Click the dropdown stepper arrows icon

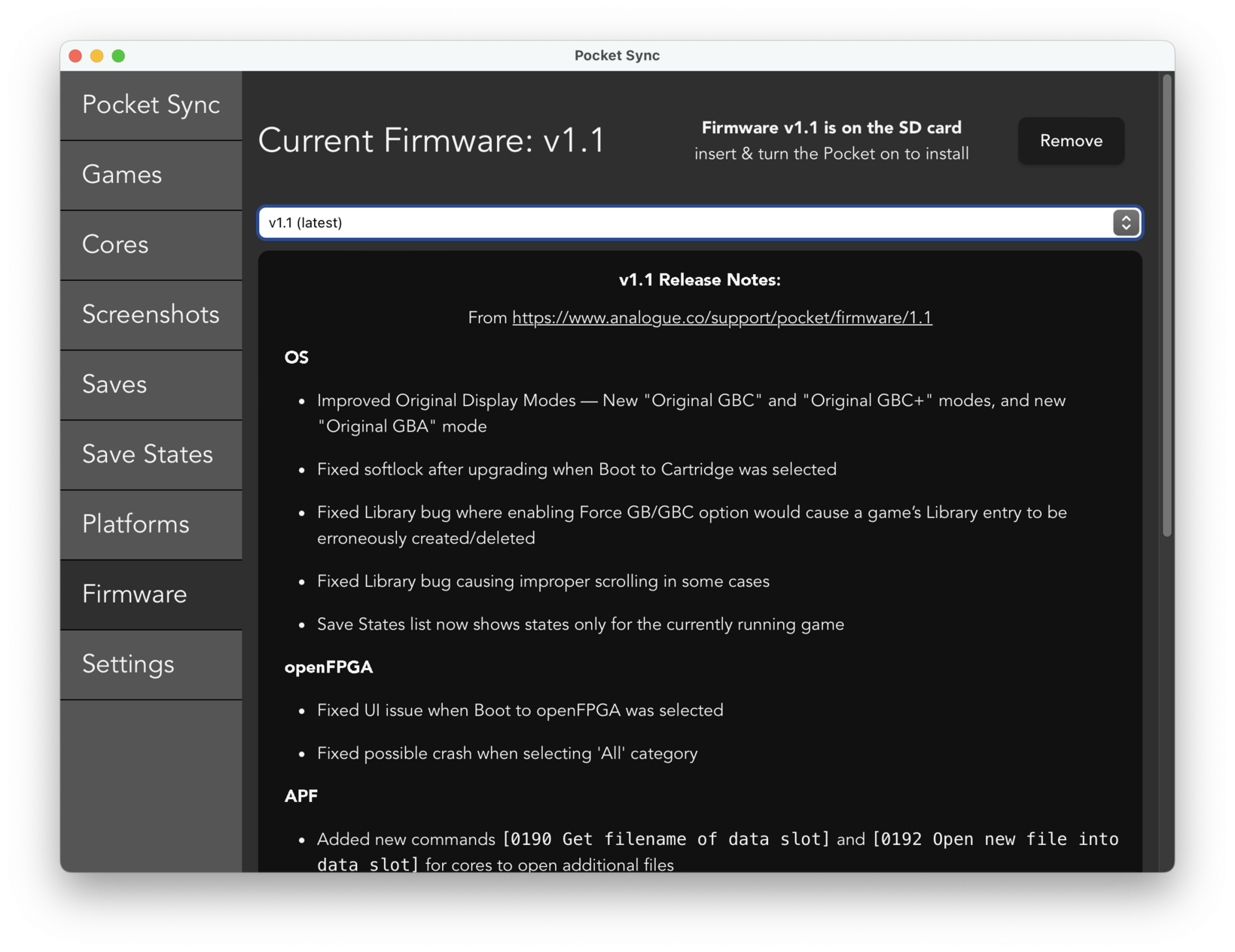point(1126,223)
